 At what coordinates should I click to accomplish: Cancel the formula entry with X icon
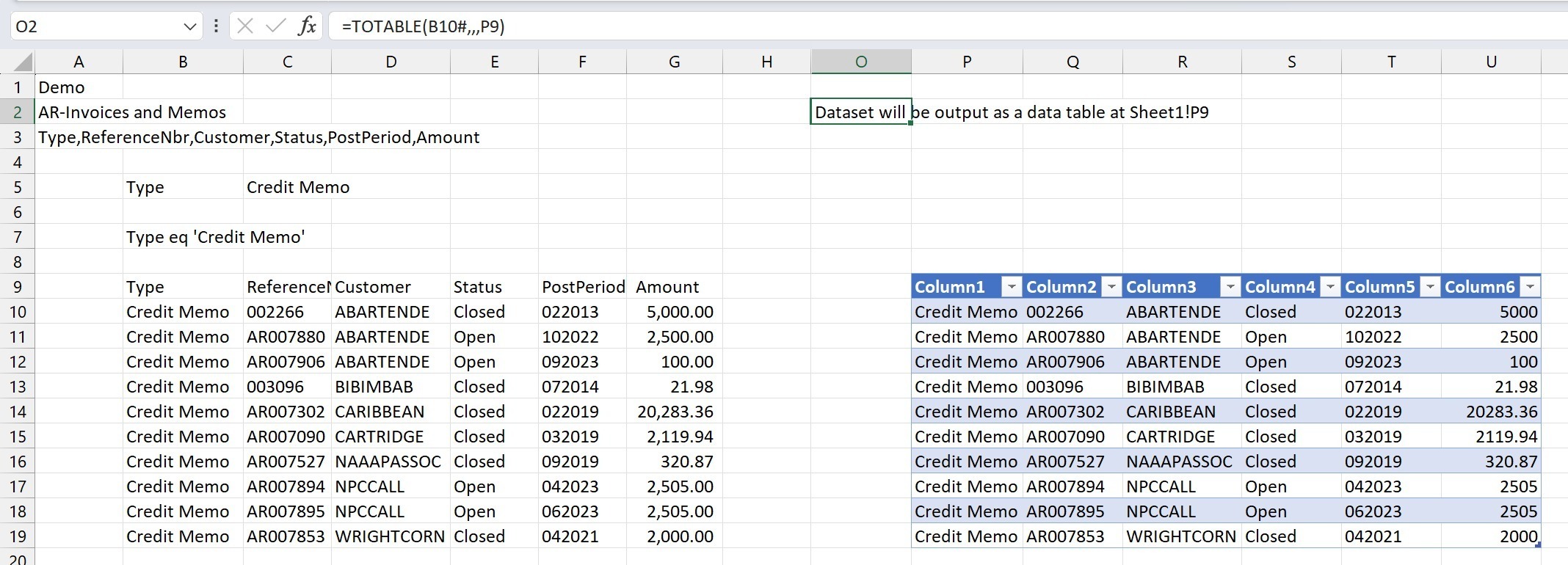pos(245,26)
